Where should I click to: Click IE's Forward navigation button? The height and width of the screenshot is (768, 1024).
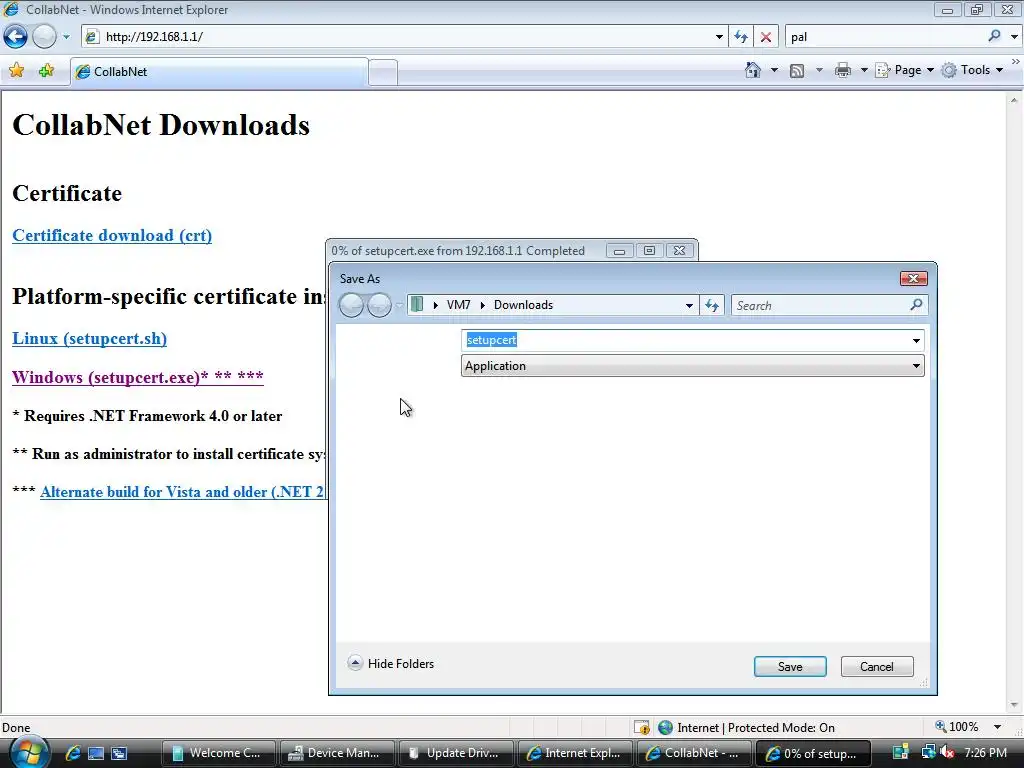[44, 37]
